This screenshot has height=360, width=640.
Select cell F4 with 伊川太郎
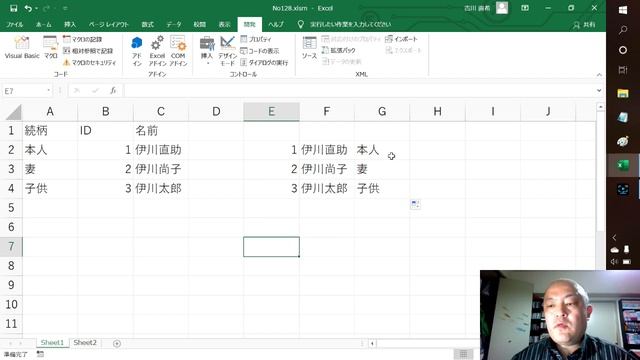click(x=327, y=189)
